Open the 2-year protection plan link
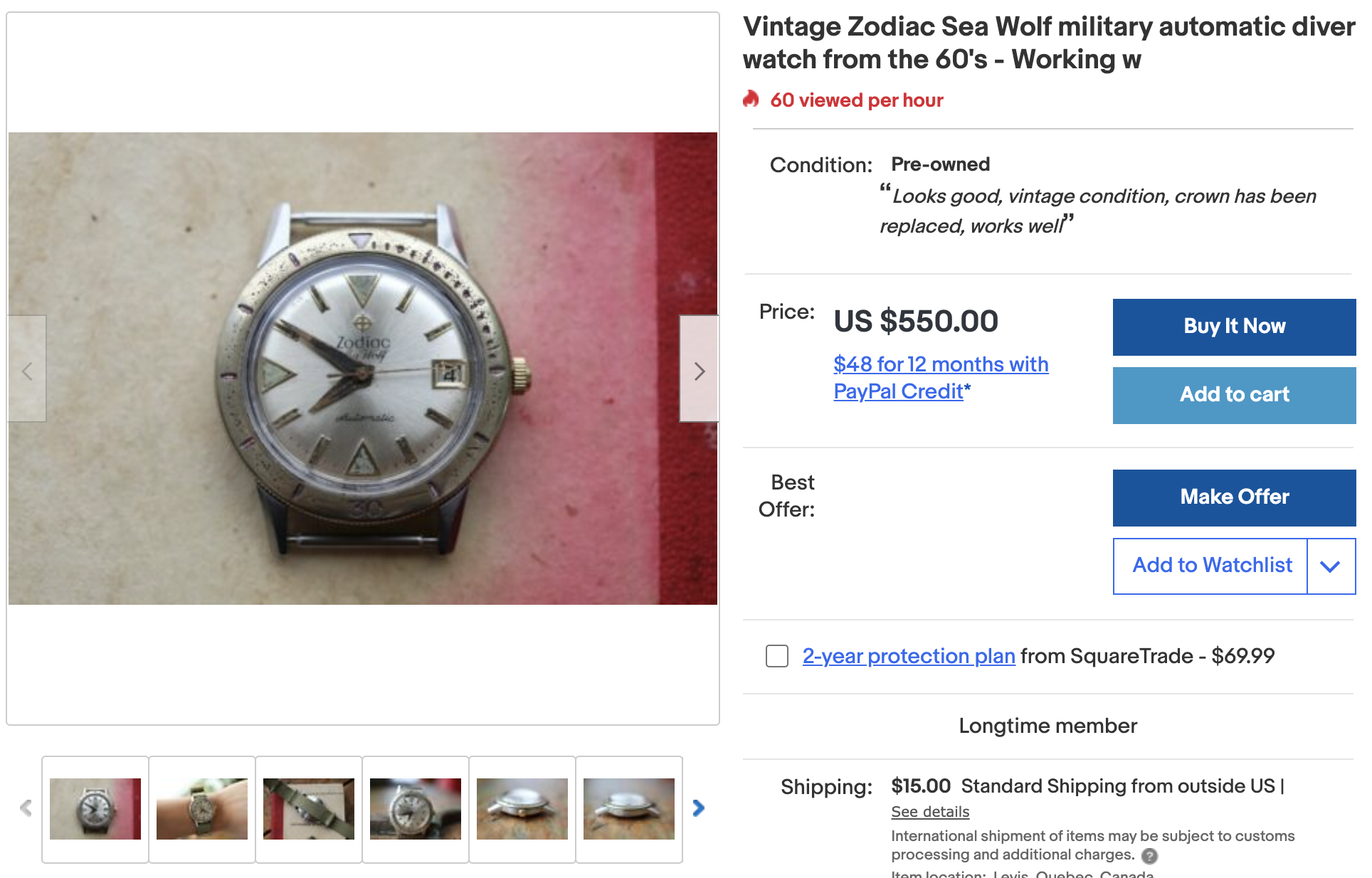This screenshot has height=878, width=1372. (x=908, y=655)
